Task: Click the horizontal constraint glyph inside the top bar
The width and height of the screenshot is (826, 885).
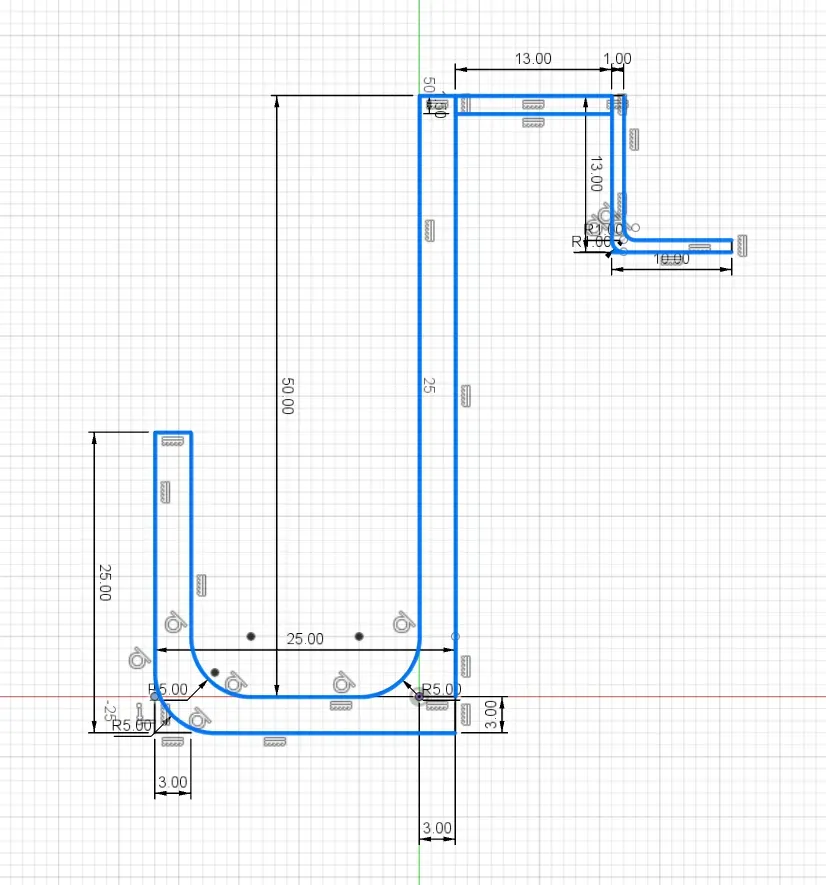Action: coord(532,104)
